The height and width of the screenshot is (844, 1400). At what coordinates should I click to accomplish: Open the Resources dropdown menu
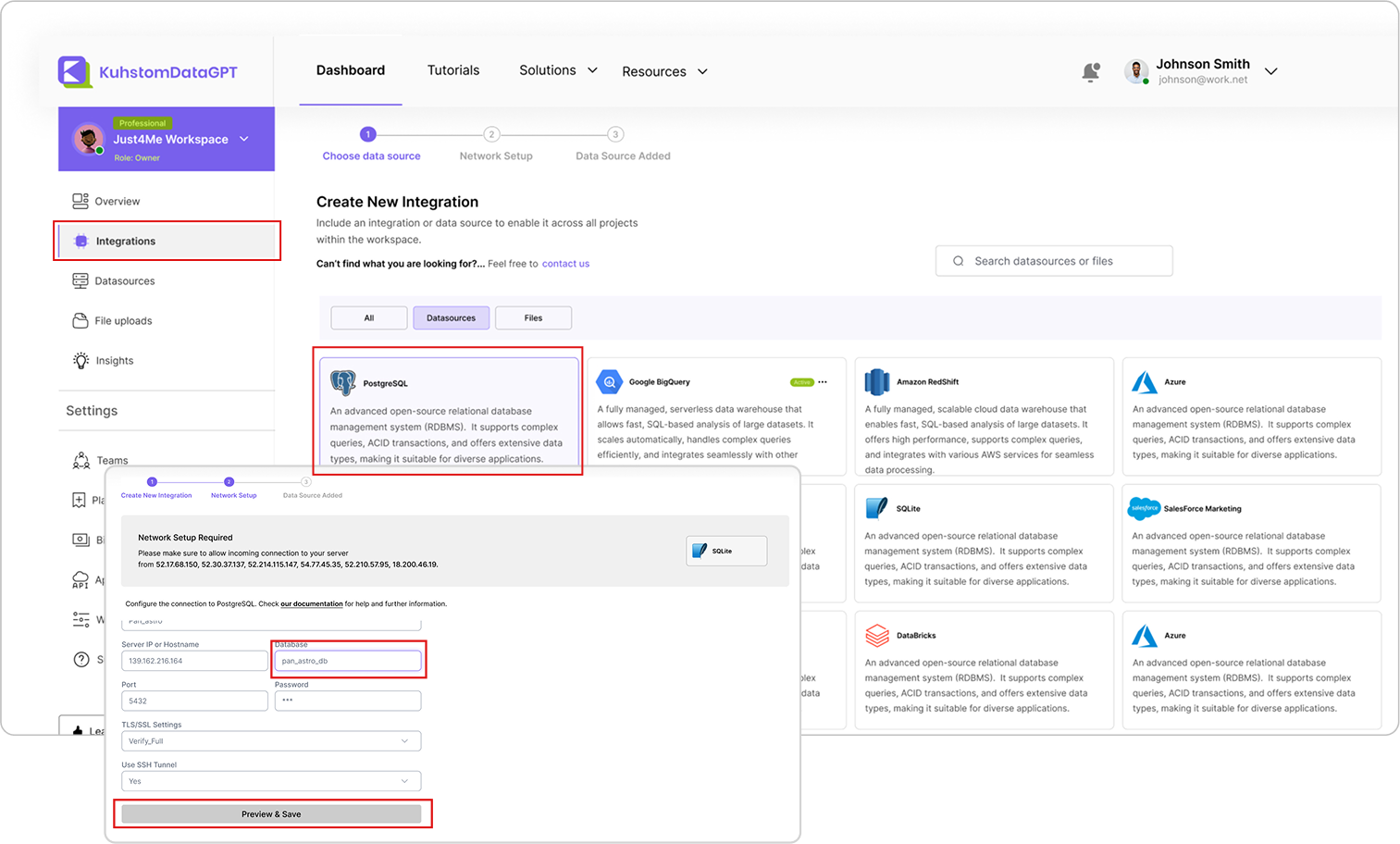[x=664, y=70]
